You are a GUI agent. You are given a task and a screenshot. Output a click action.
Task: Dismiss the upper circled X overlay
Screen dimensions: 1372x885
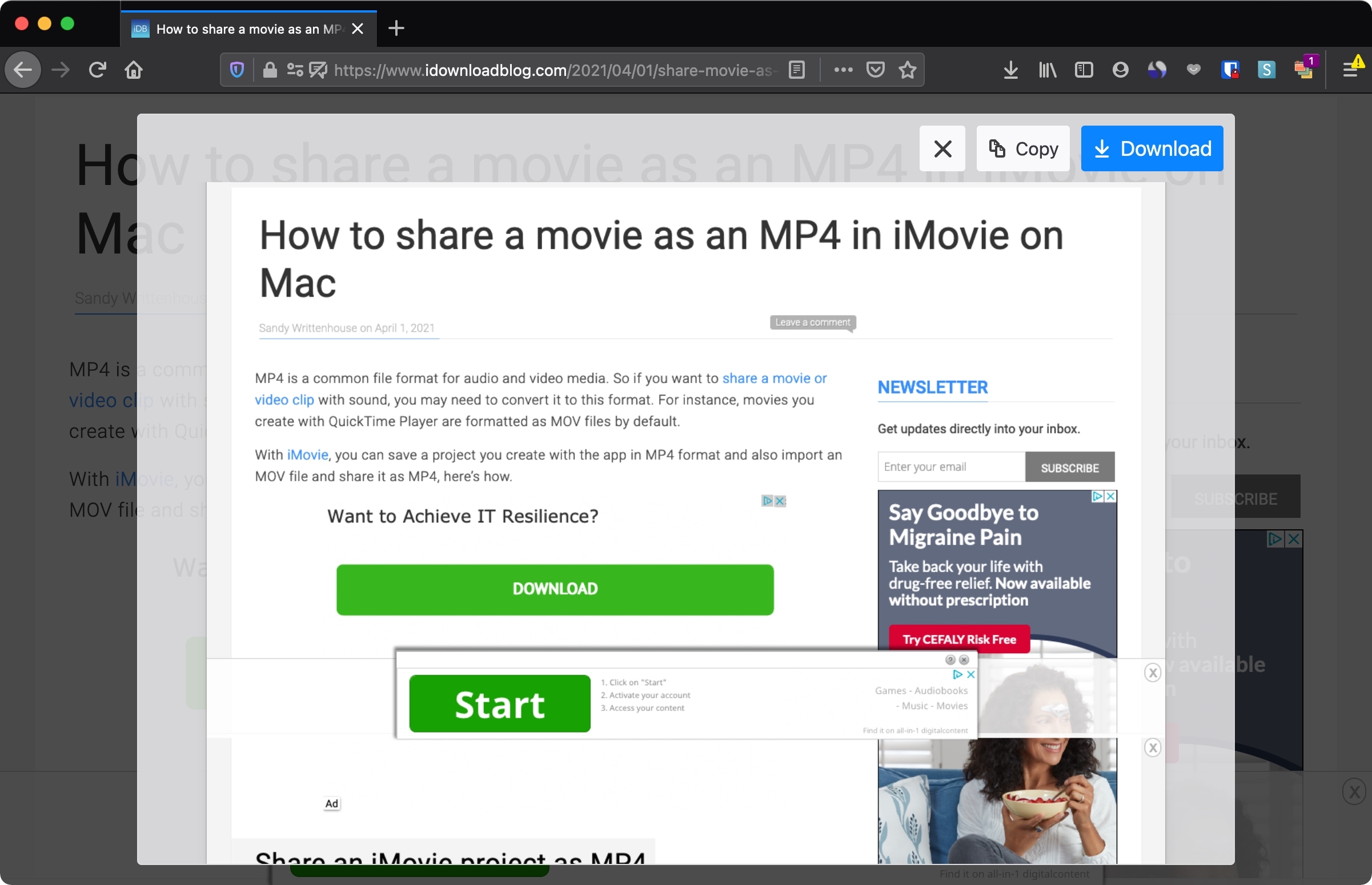click(1153, 673)
